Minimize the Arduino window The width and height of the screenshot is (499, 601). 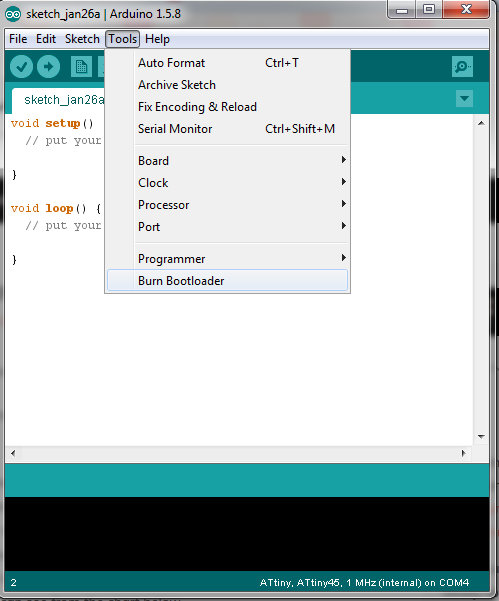coord(402,10)
